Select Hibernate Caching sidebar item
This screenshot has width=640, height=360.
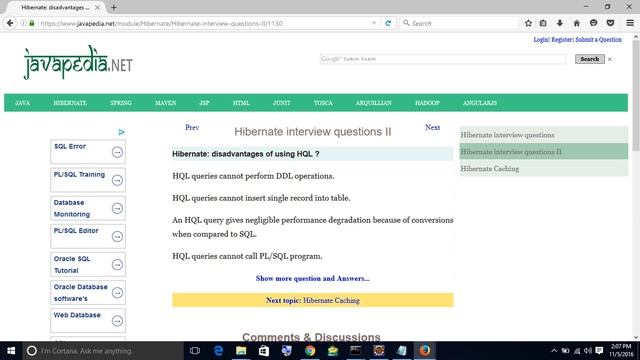tap(544, 168)
